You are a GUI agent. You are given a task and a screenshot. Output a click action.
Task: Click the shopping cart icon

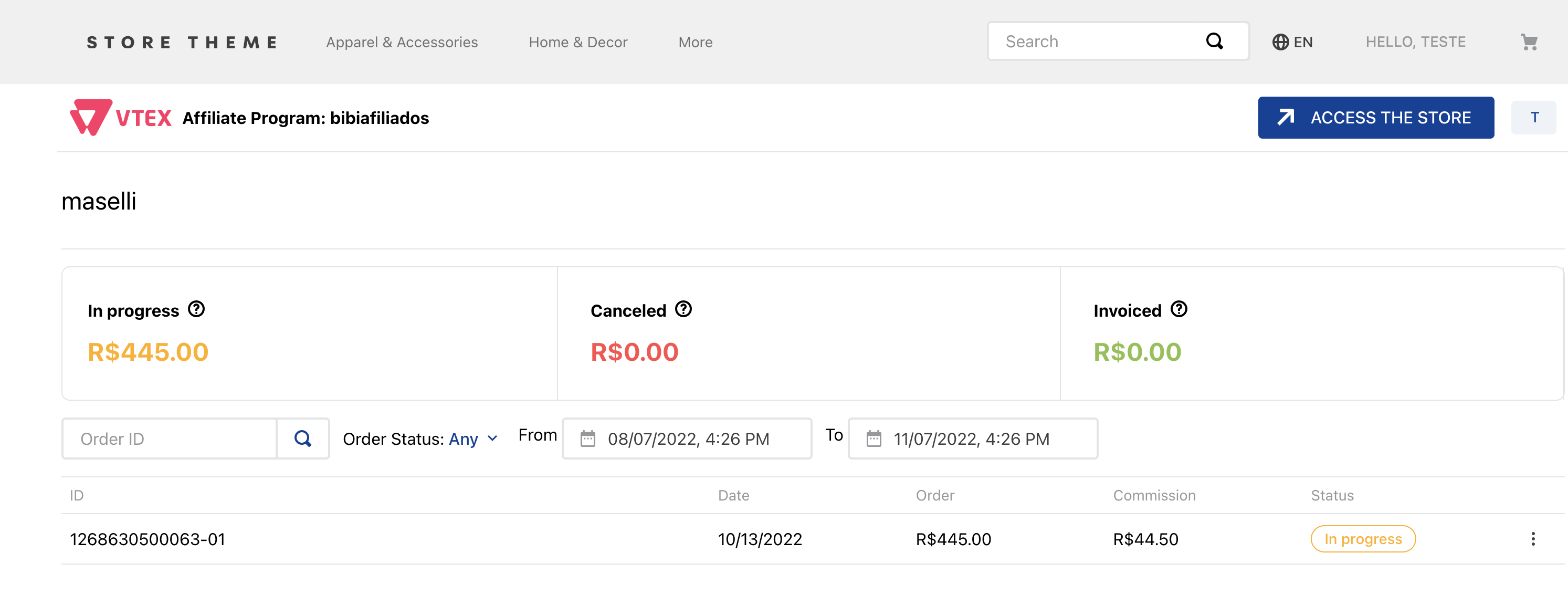click(x=1528, y=42)
